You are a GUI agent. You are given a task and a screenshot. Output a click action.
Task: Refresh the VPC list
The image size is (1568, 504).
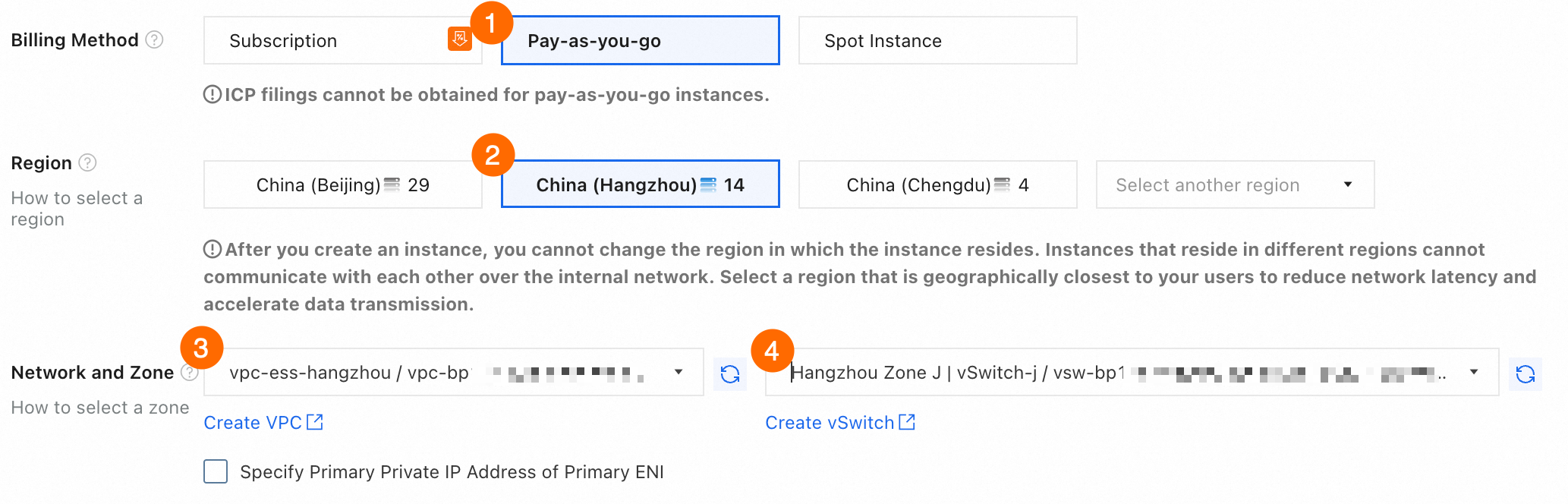730,374
